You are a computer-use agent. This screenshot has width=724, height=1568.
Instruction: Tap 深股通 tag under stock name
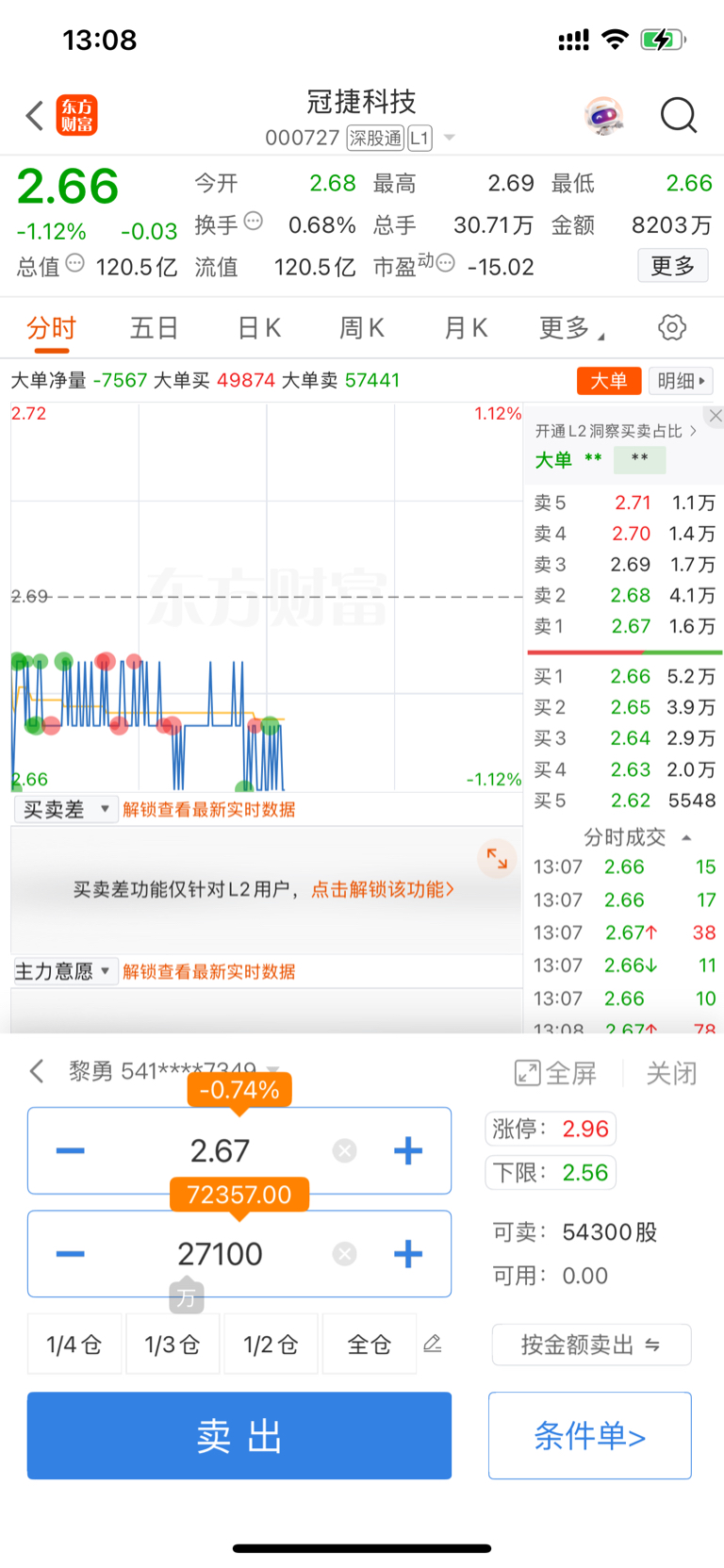coord(375,138)
